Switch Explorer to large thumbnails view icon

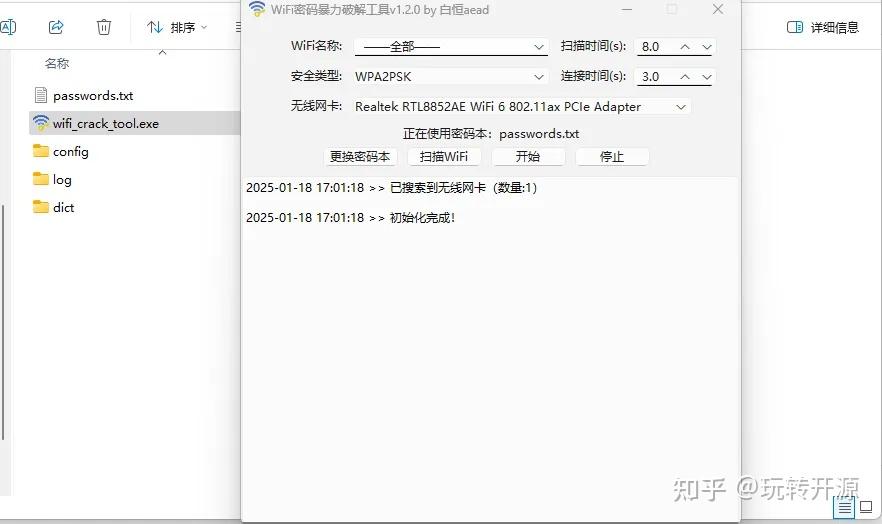(867, 507)
